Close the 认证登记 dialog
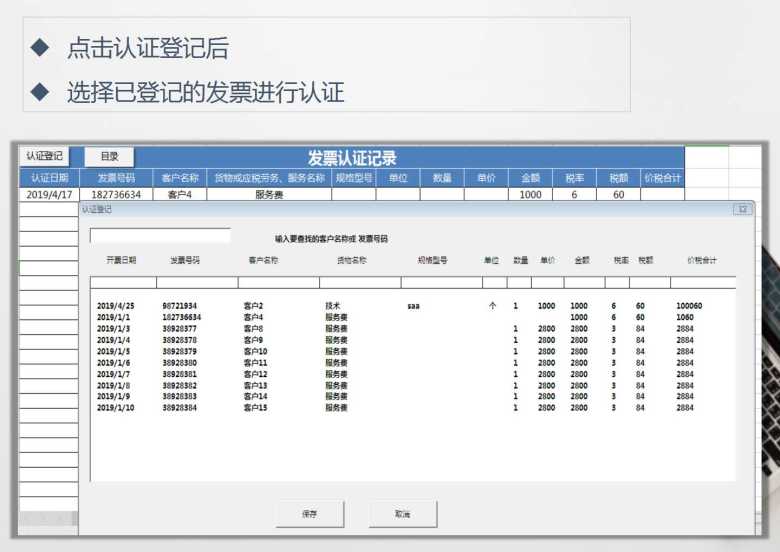The image size is (780, 552). (x=742, y=209)
